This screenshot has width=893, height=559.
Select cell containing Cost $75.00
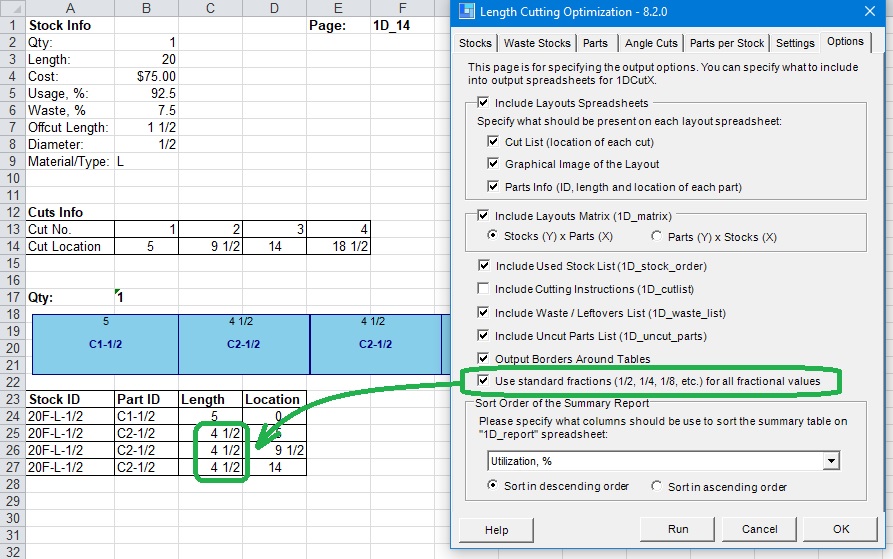pyautogui.click(x=147, y=76)
